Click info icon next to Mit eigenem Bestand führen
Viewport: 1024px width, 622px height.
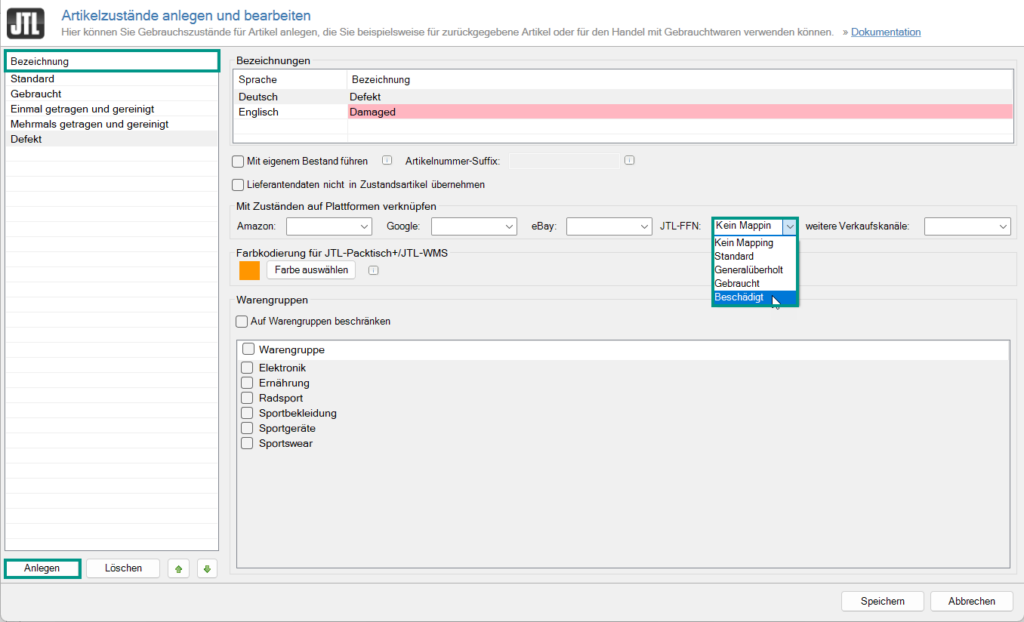pyautogui.click(x=387, y=160)
